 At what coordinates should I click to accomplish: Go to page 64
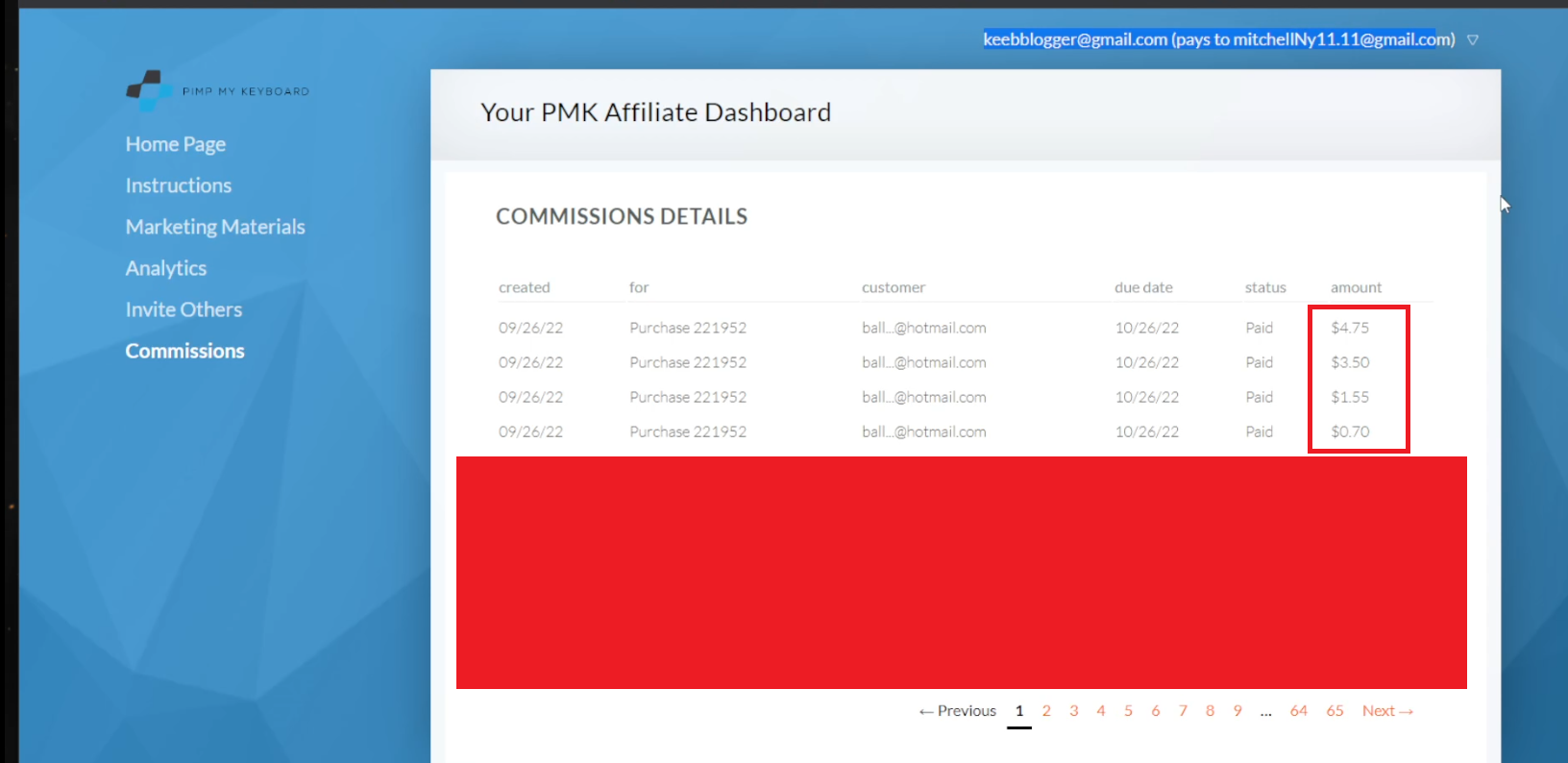[1299, 711]
